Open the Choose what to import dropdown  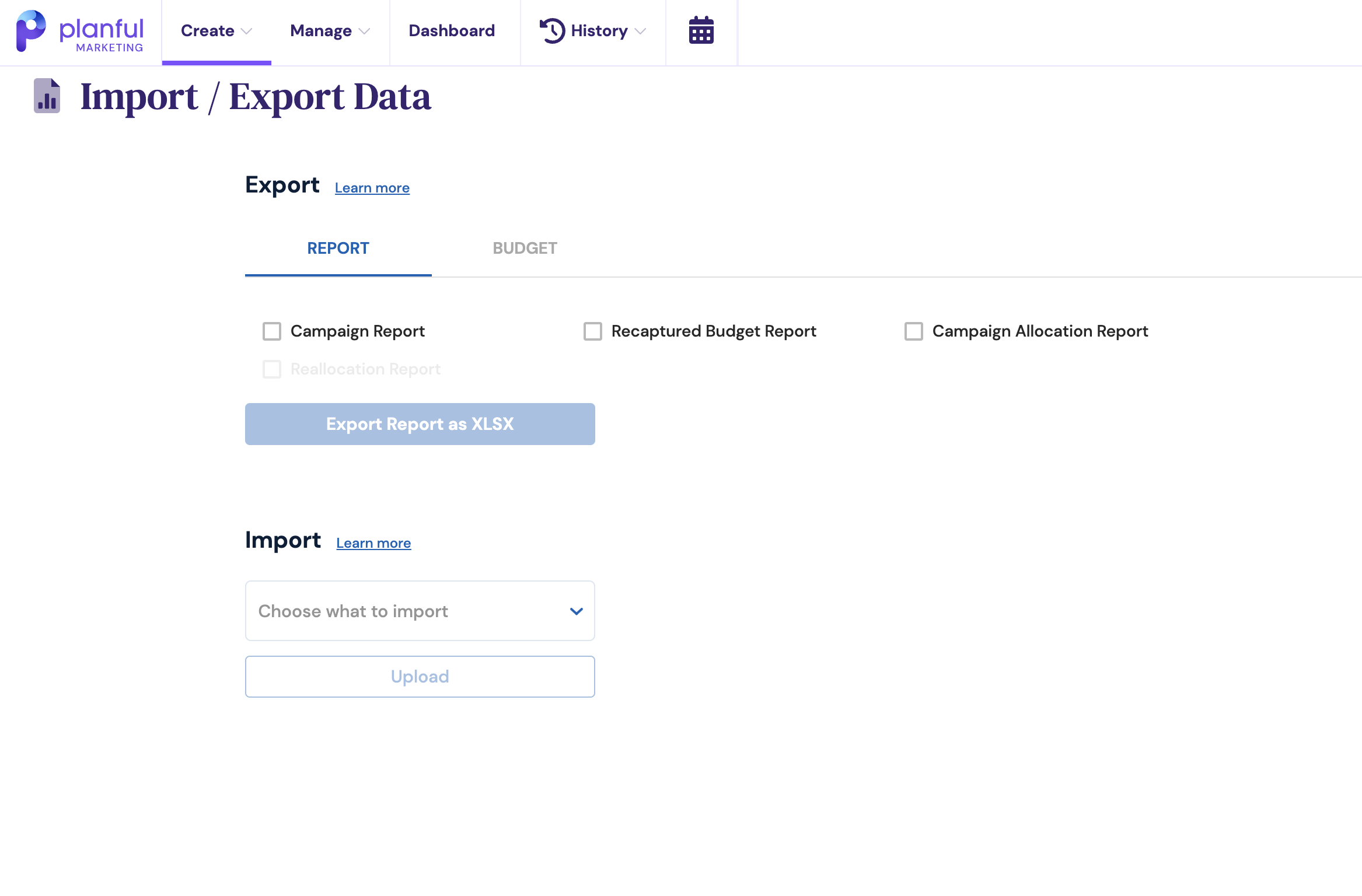coord(420,611)
